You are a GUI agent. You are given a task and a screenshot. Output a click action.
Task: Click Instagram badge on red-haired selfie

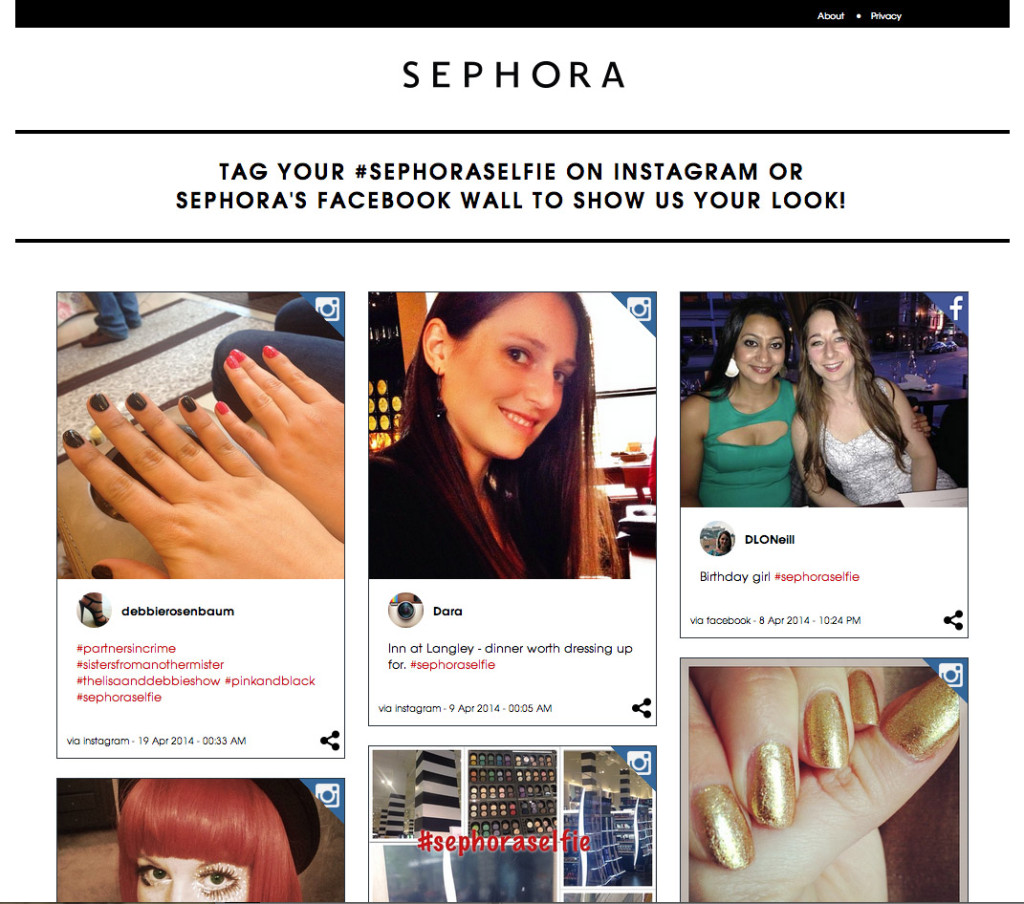[x=328, y=795]
